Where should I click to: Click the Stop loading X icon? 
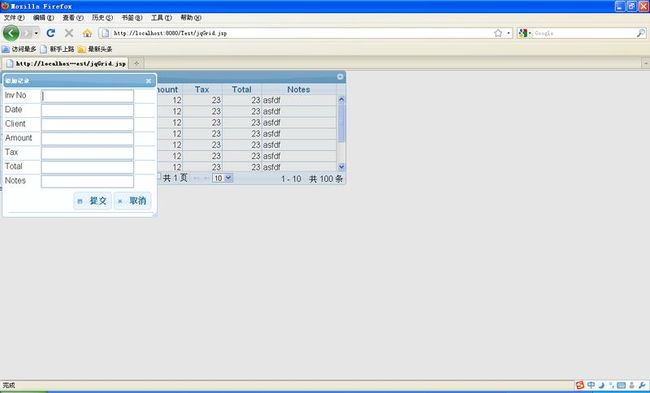[x=69, y=33]
